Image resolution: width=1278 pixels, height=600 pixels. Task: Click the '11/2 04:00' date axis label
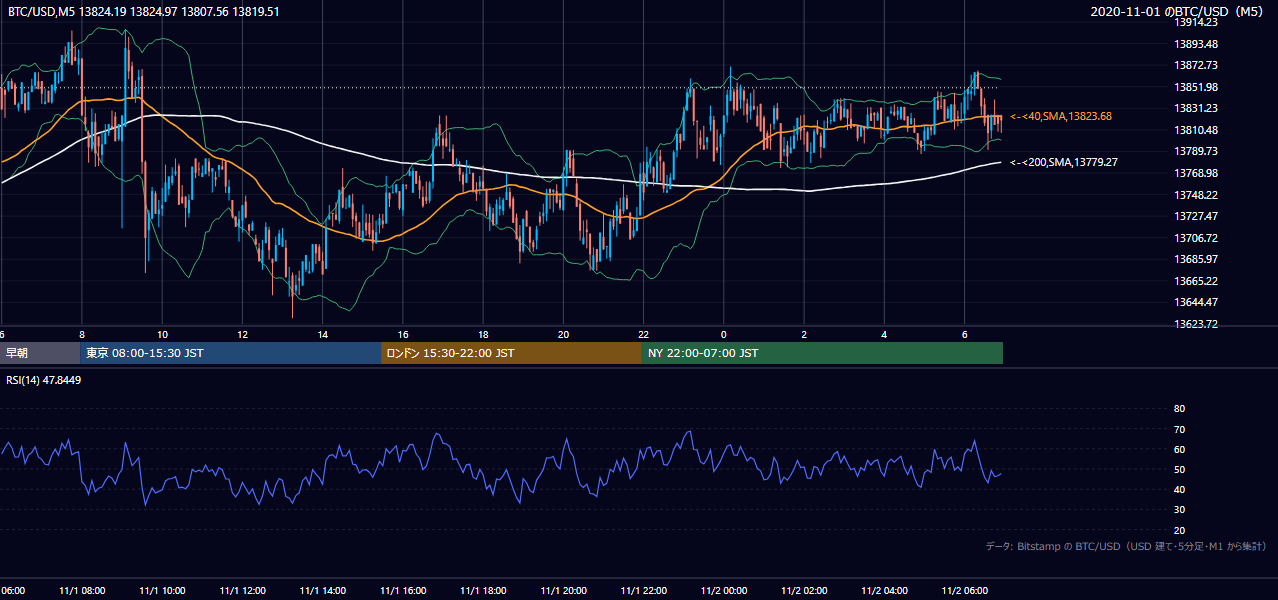[x=885, y=591]
